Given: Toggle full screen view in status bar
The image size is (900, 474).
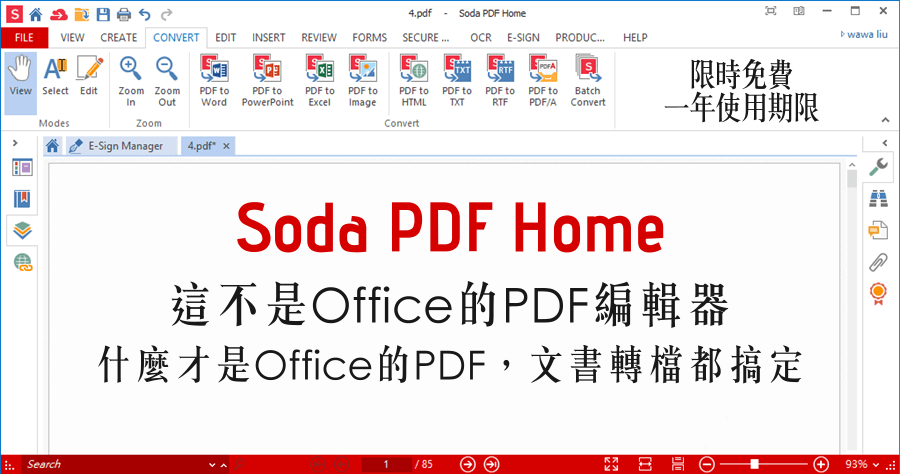Looking at the screenshot, I should pos(611,464).
